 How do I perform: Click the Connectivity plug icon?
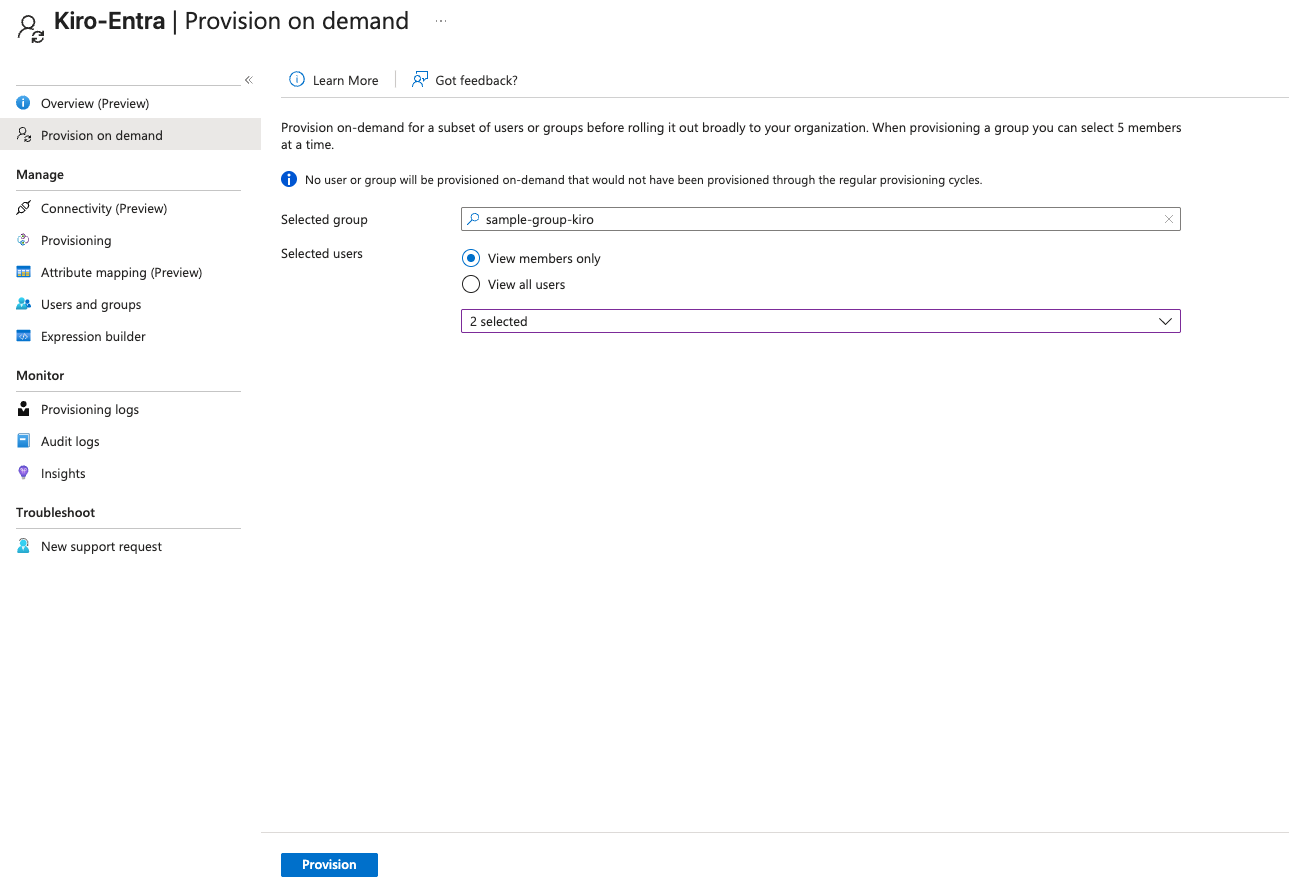pyautogui.click(x=24, y=208)
